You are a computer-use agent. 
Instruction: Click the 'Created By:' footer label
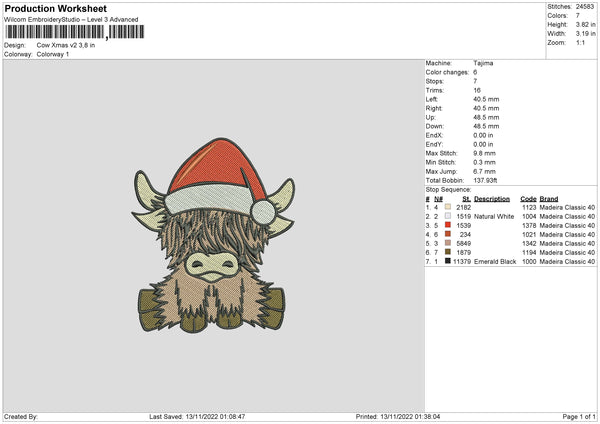tap(21, 416)
